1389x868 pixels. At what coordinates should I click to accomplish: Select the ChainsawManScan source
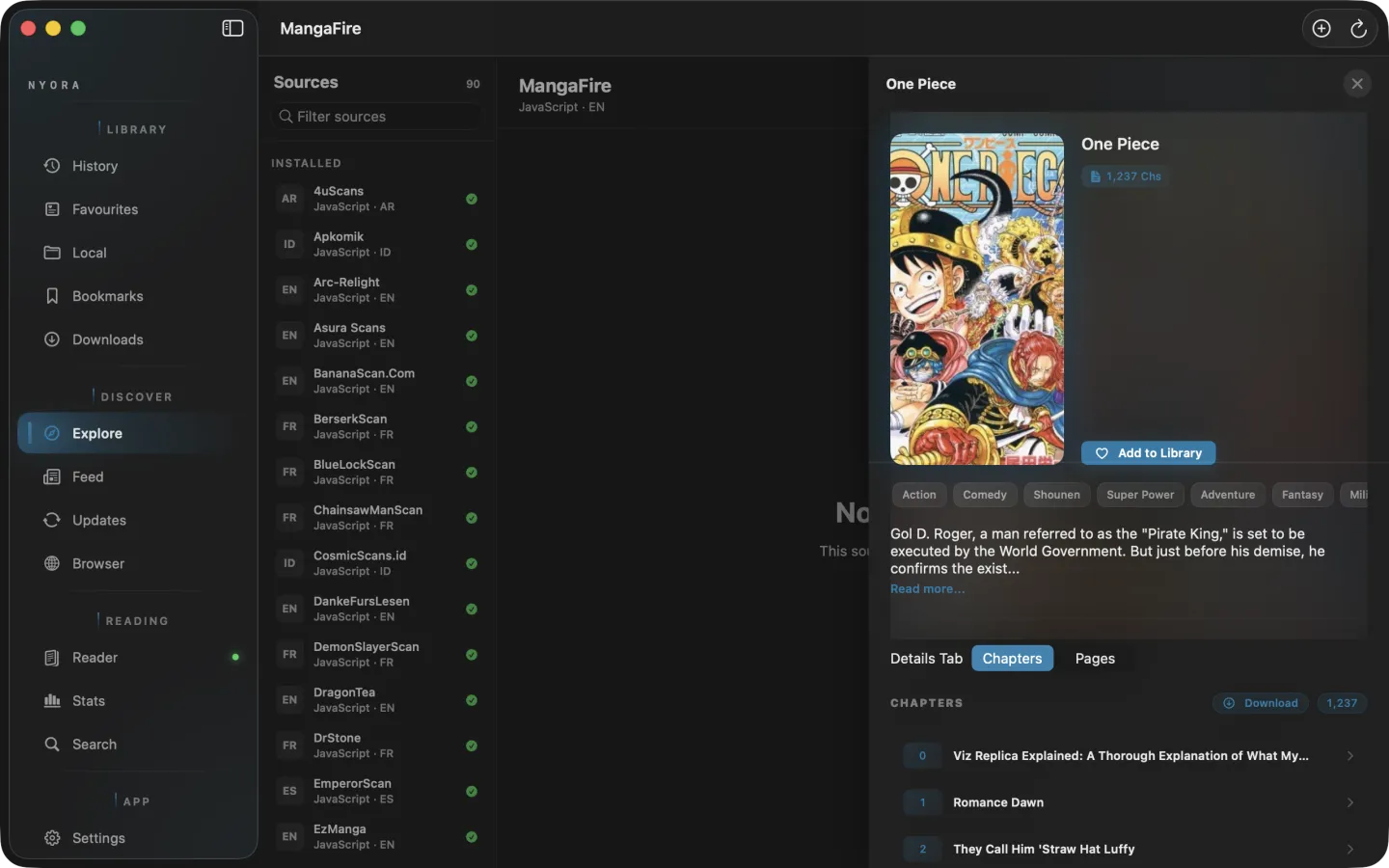pyautogui.click(x=376, y=518)
